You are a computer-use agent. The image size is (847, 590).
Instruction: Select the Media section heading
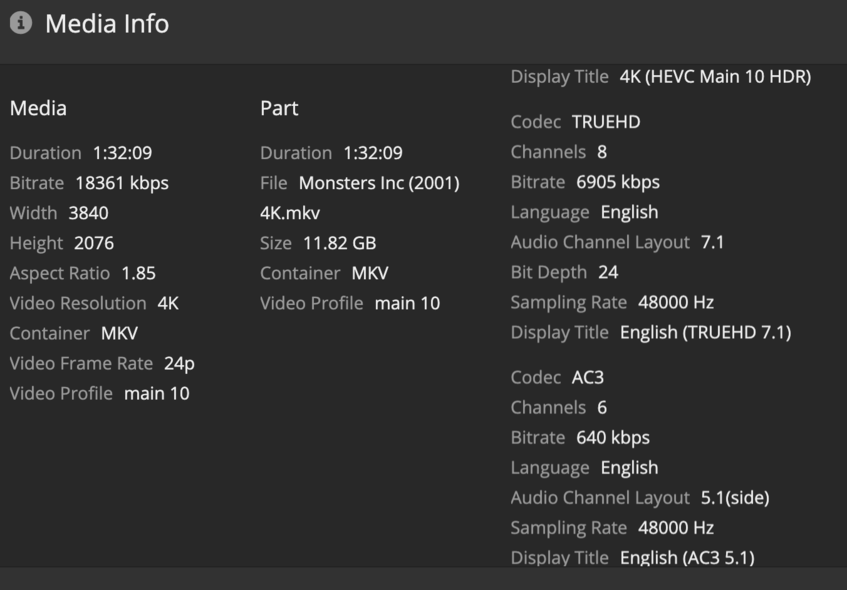point(38,108)
